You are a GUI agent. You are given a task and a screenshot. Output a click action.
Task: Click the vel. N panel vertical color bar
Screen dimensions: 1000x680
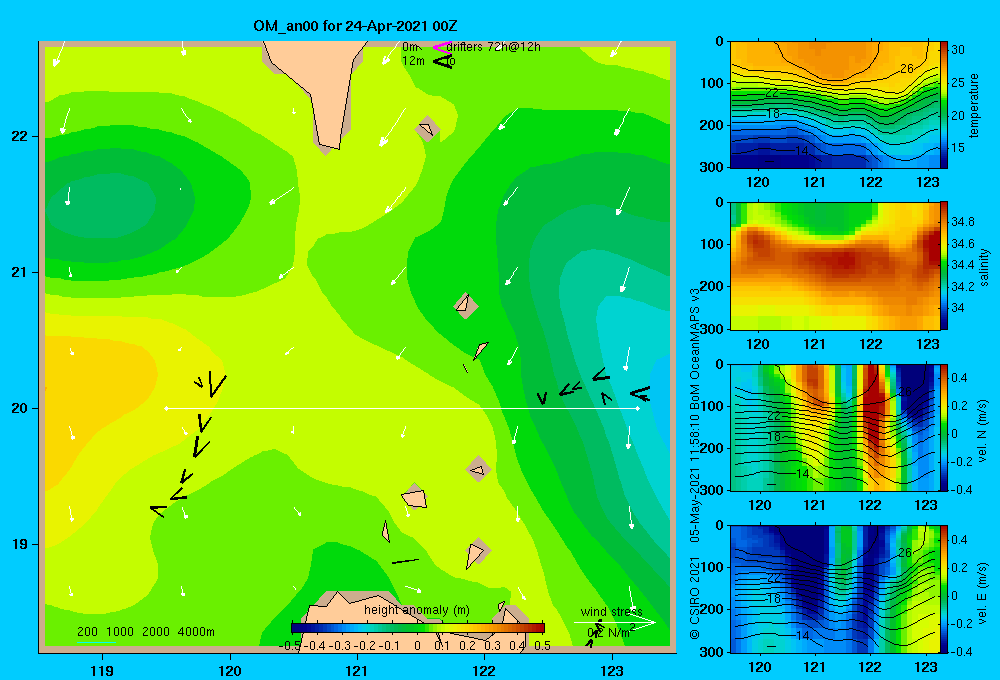[944, 427]
